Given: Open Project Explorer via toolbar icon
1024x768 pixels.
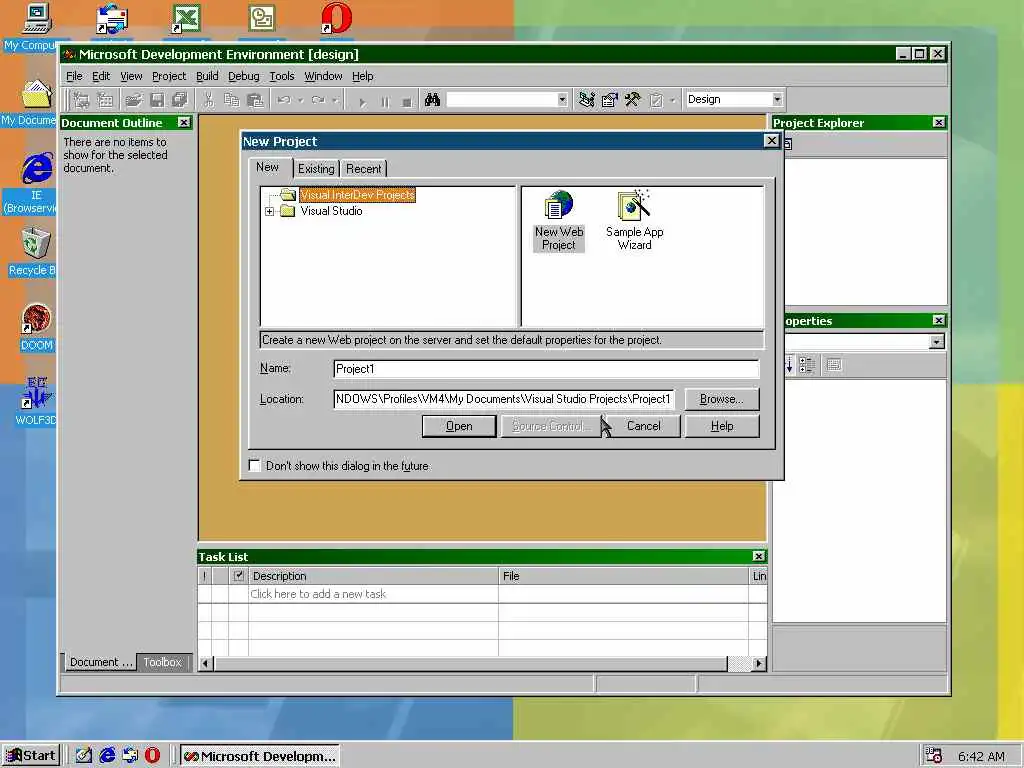Looking at the screenshot, I should click(586, 100).
